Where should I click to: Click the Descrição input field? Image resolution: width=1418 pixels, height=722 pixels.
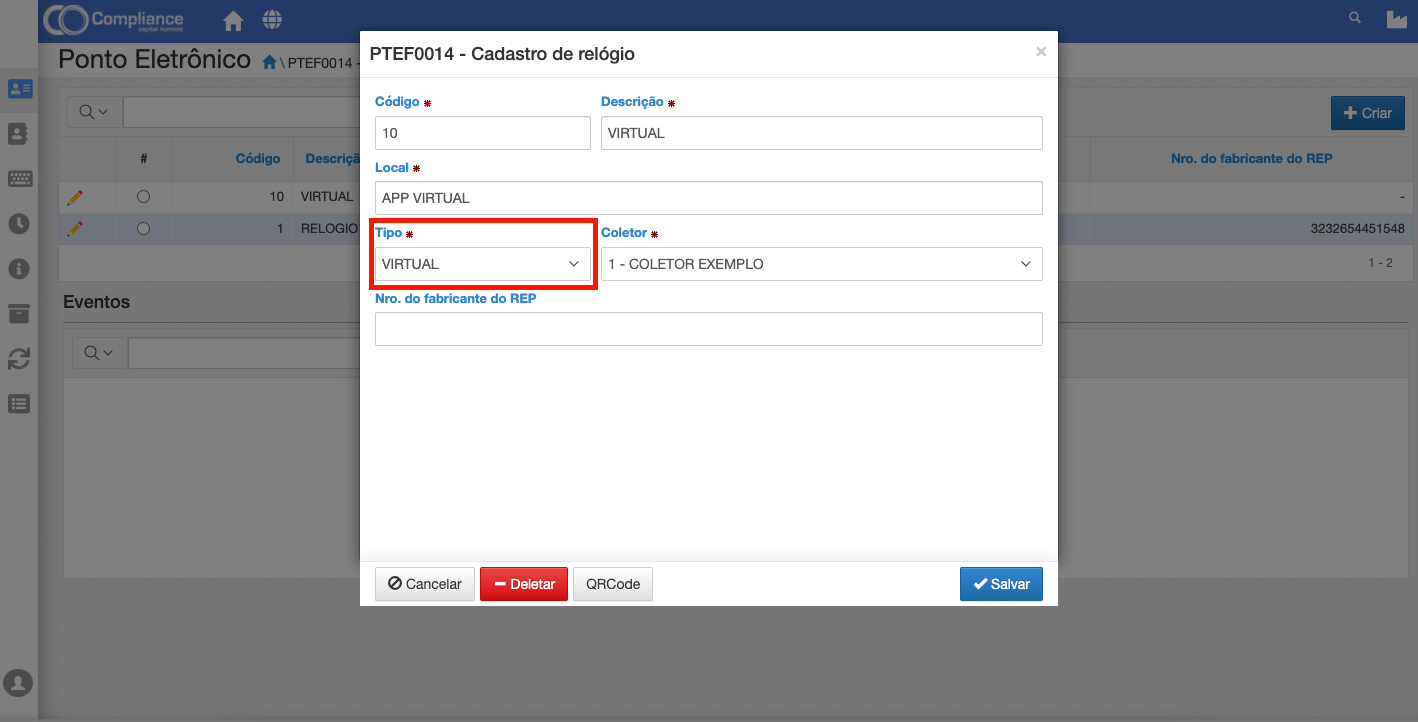pos(822,133)
